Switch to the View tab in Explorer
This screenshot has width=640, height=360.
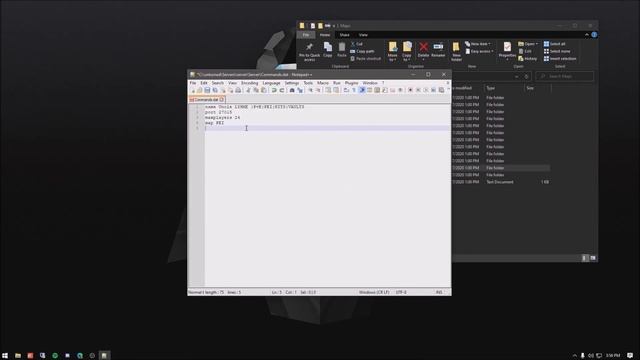[x=363, y=35]
